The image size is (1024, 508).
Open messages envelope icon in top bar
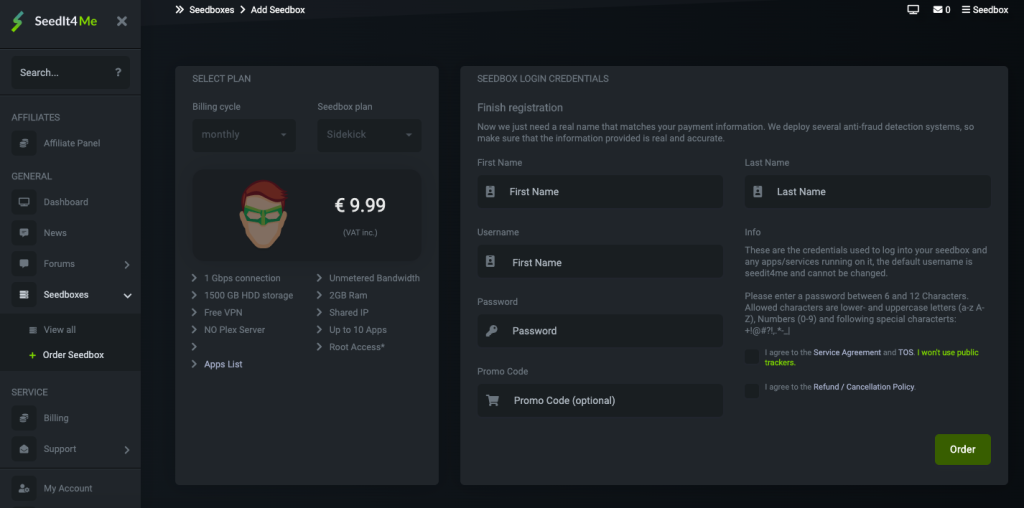pos(937,10)
